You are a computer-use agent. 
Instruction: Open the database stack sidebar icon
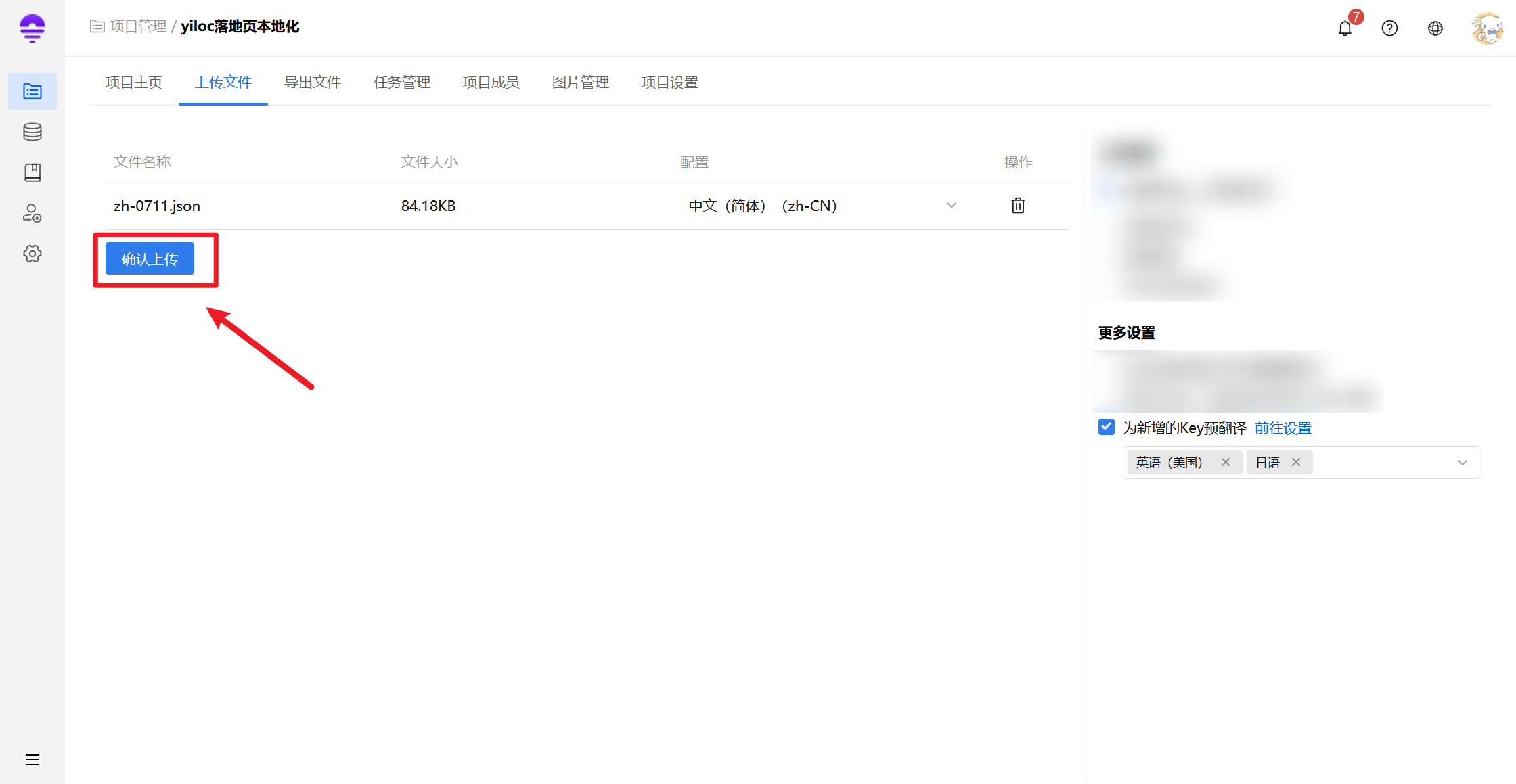click(x=32, y=132)
